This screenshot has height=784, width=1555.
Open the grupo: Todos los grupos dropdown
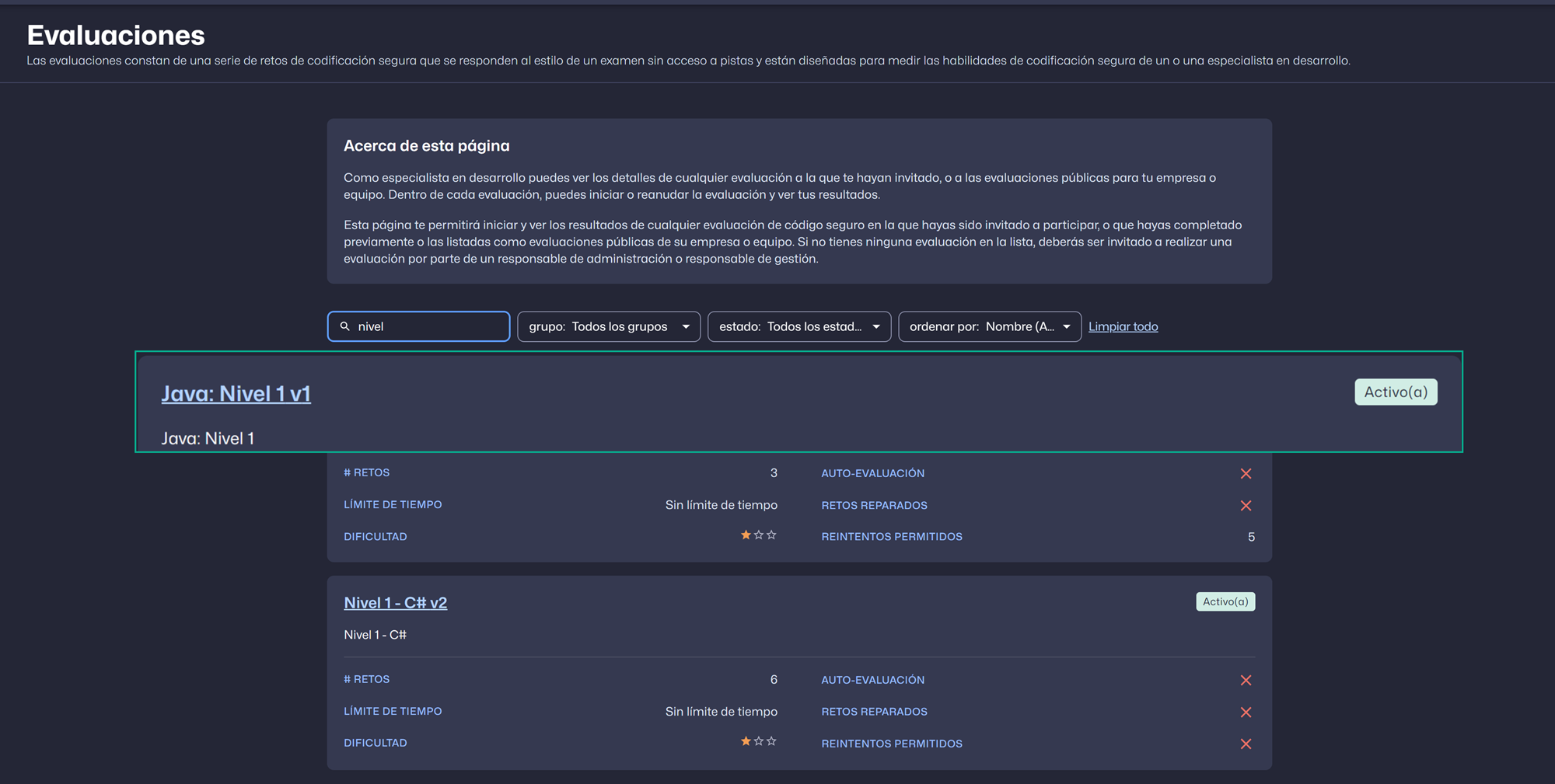pos(609,326)
